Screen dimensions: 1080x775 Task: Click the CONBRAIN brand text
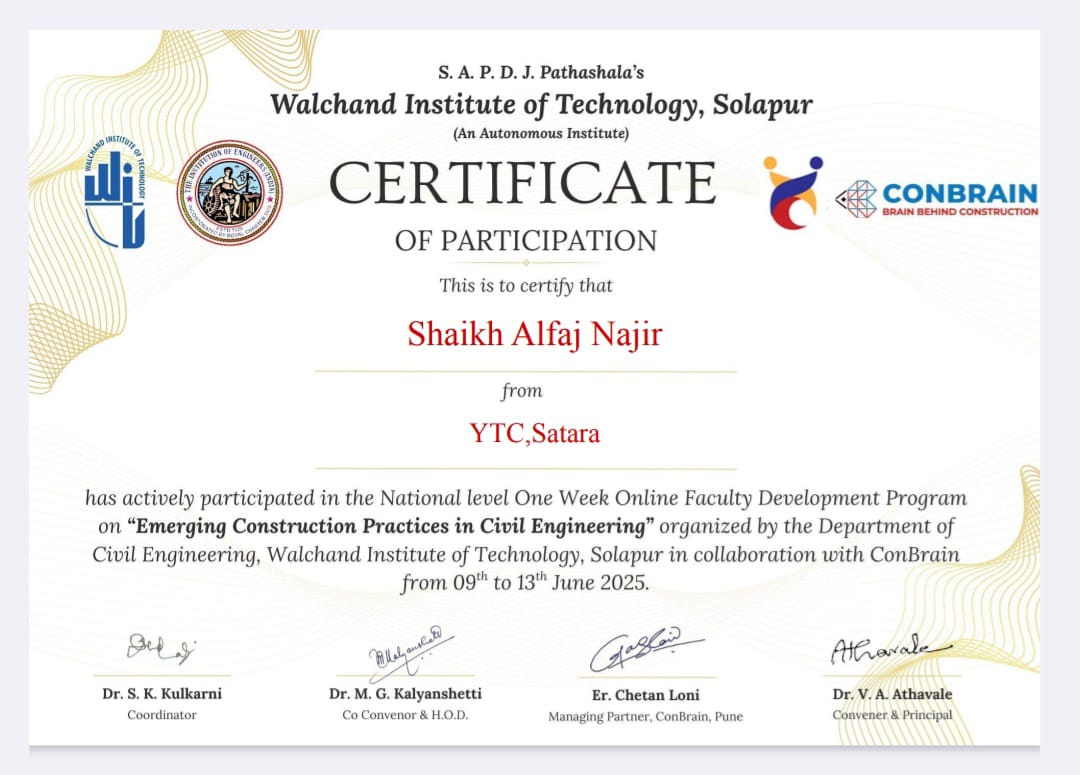pos(960,193)
